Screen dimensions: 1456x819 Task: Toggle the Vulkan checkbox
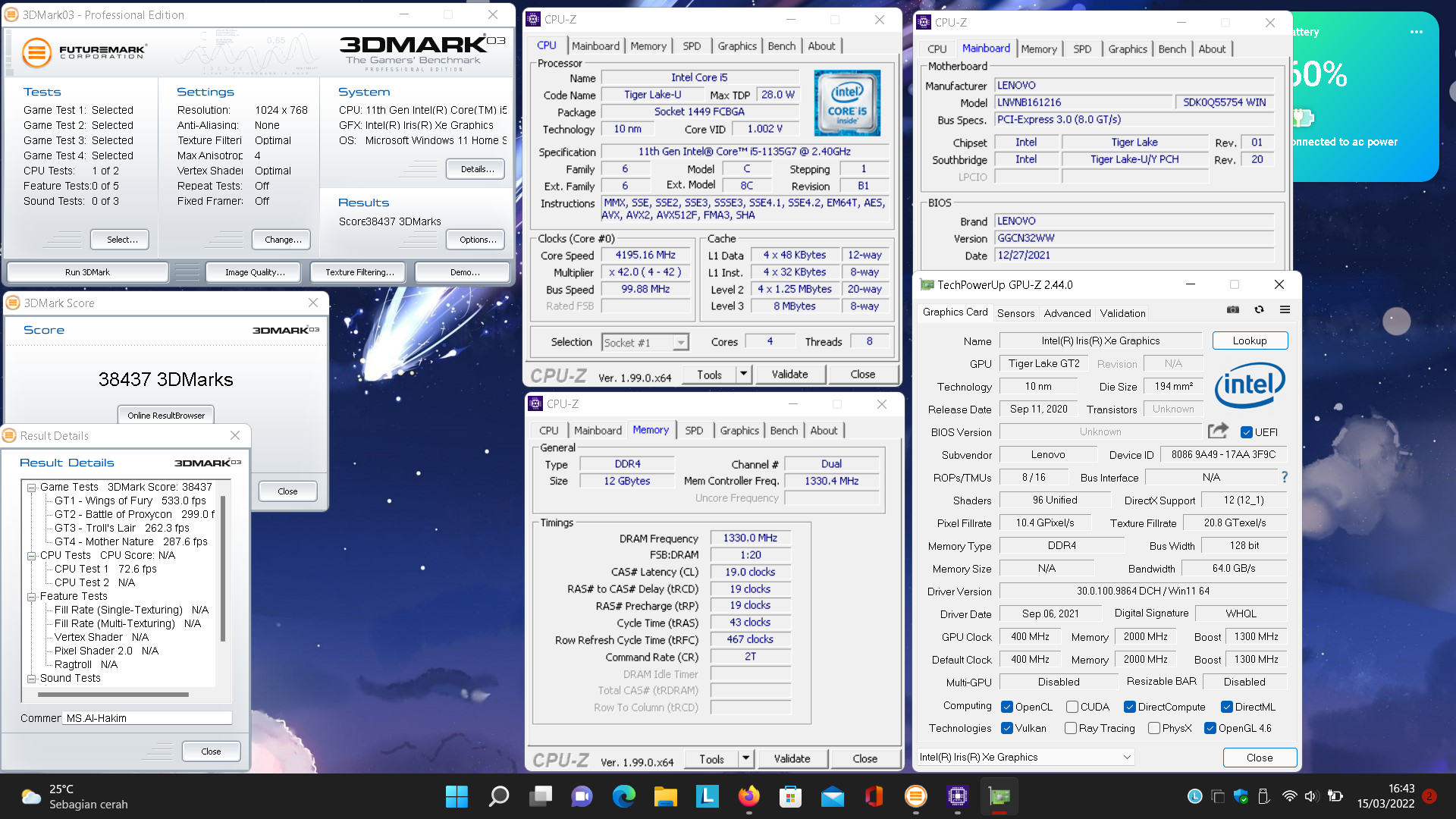1007,728
